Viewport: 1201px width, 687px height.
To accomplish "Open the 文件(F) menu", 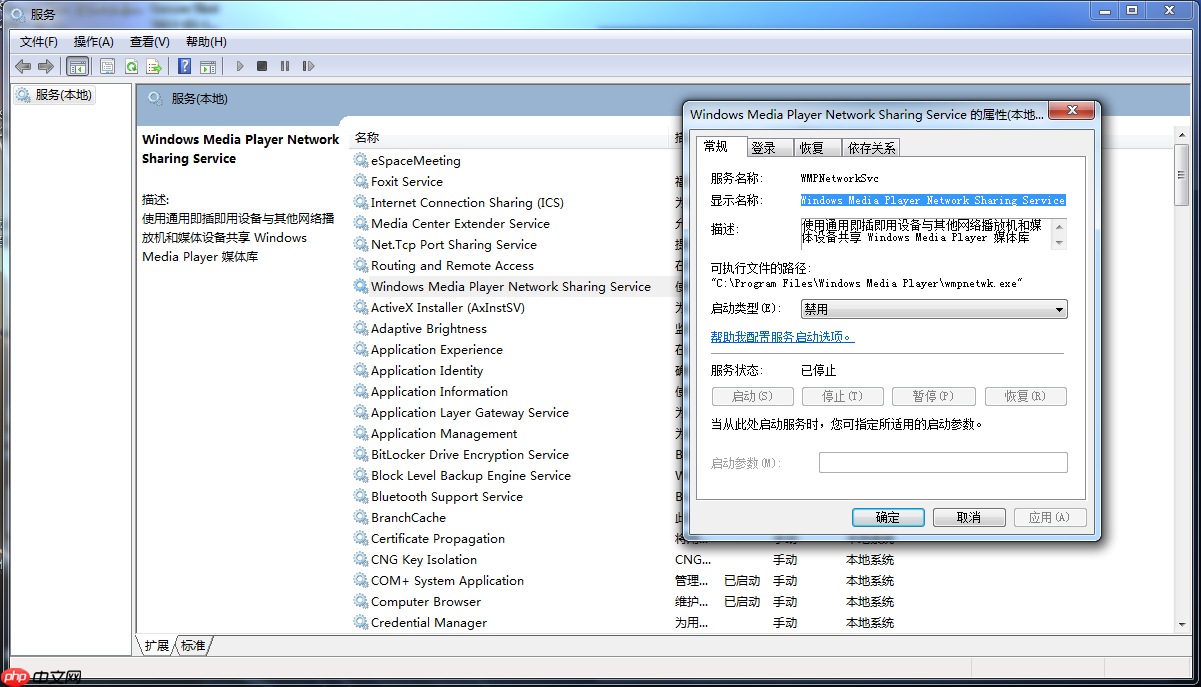I will pyautogui.click(x=39, y=42).
